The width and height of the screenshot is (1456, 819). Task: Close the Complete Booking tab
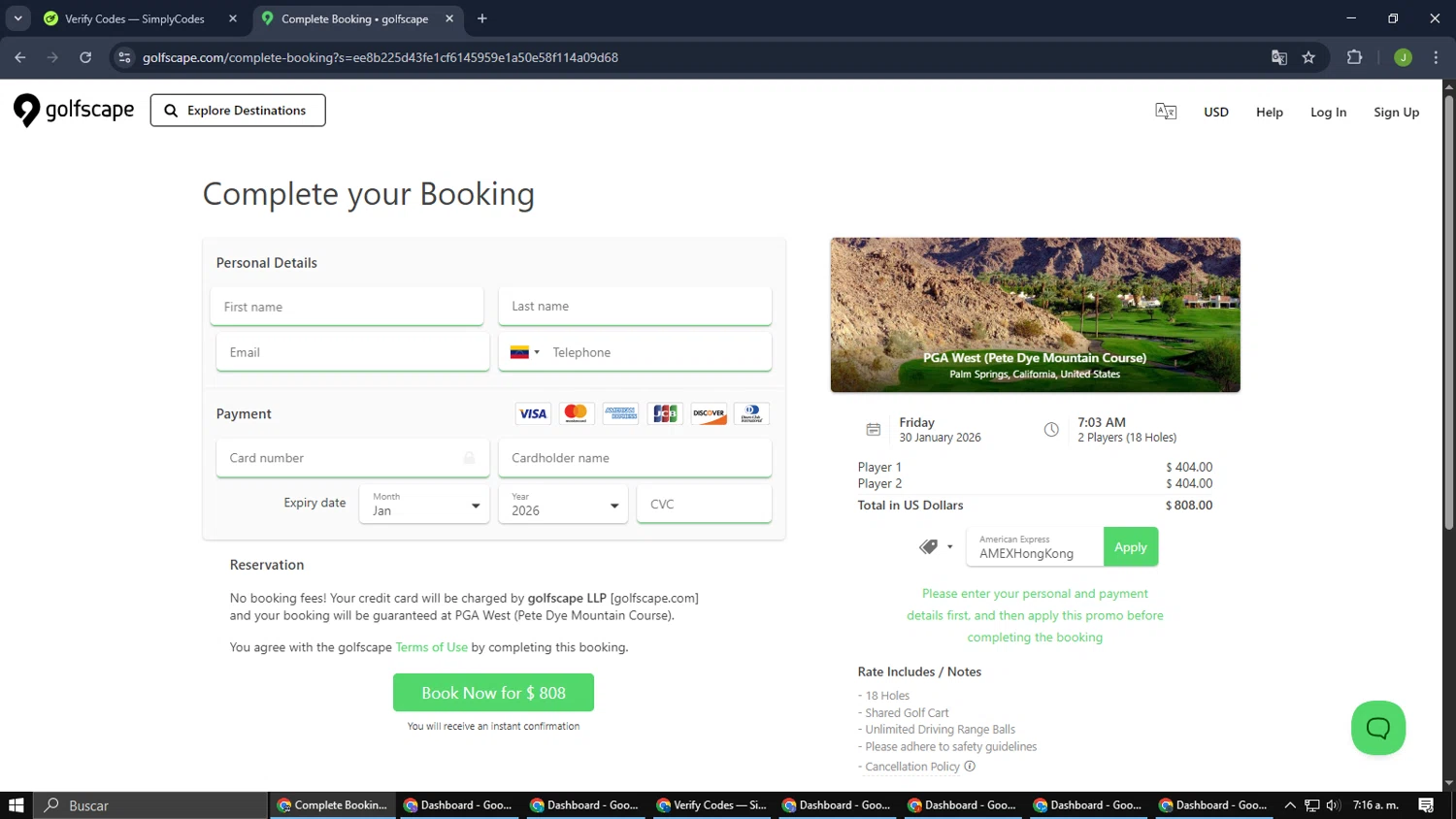coord(449,18)
